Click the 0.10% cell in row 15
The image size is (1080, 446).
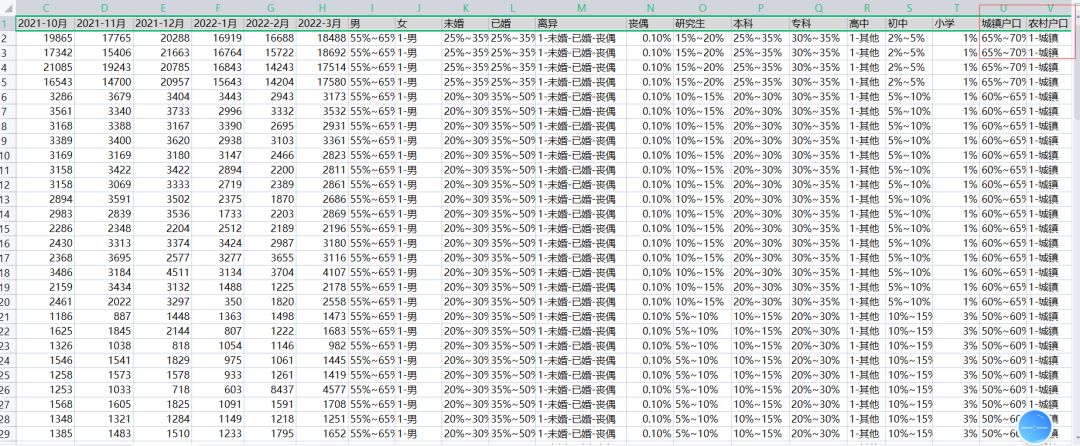650,228
